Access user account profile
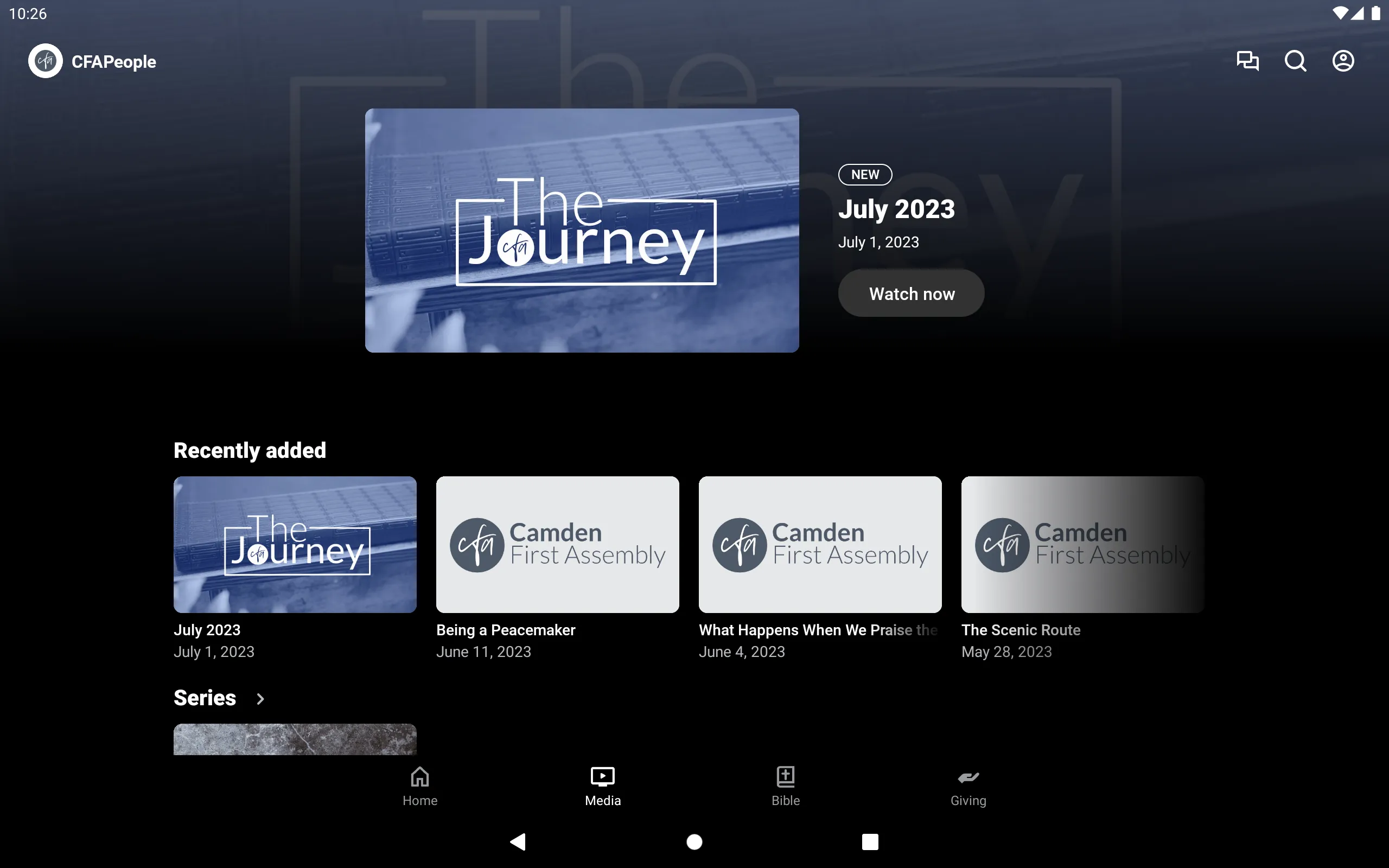This screenshot has height=868, width=1389. click(x=1343, y=61)
